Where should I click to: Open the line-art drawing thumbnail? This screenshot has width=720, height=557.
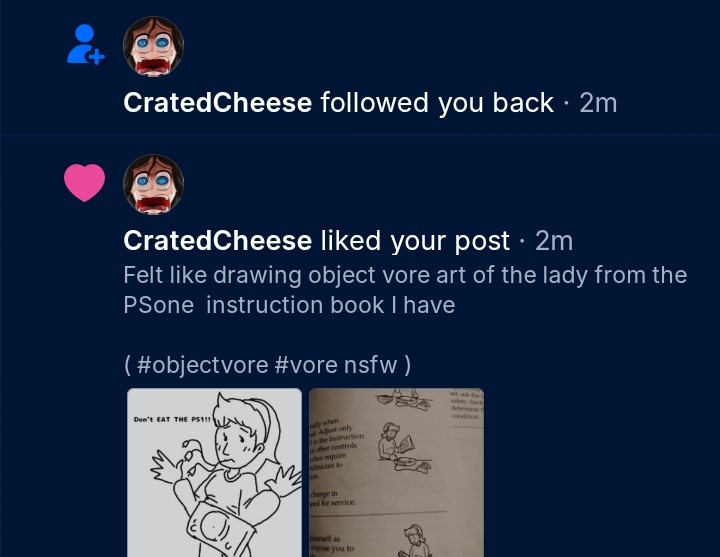coord(214,472)
